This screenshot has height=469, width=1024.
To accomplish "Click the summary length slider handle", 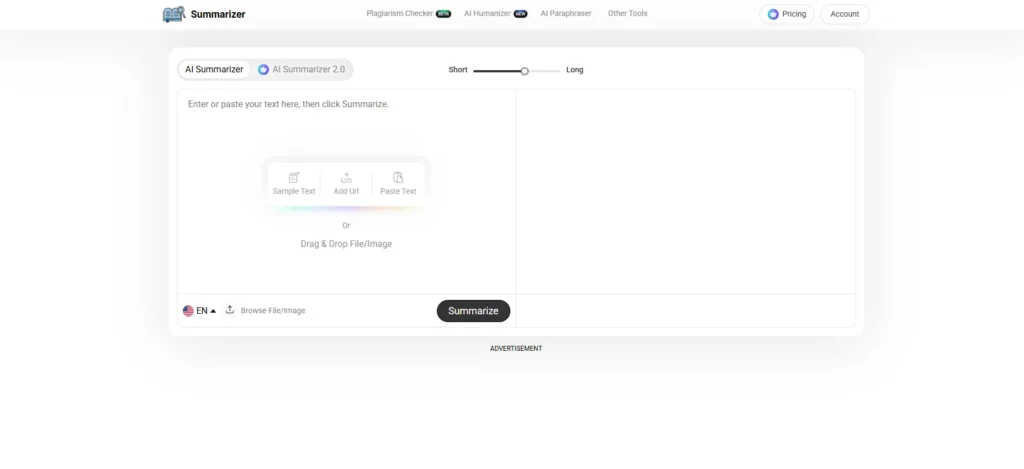I will tap(525, 71).
